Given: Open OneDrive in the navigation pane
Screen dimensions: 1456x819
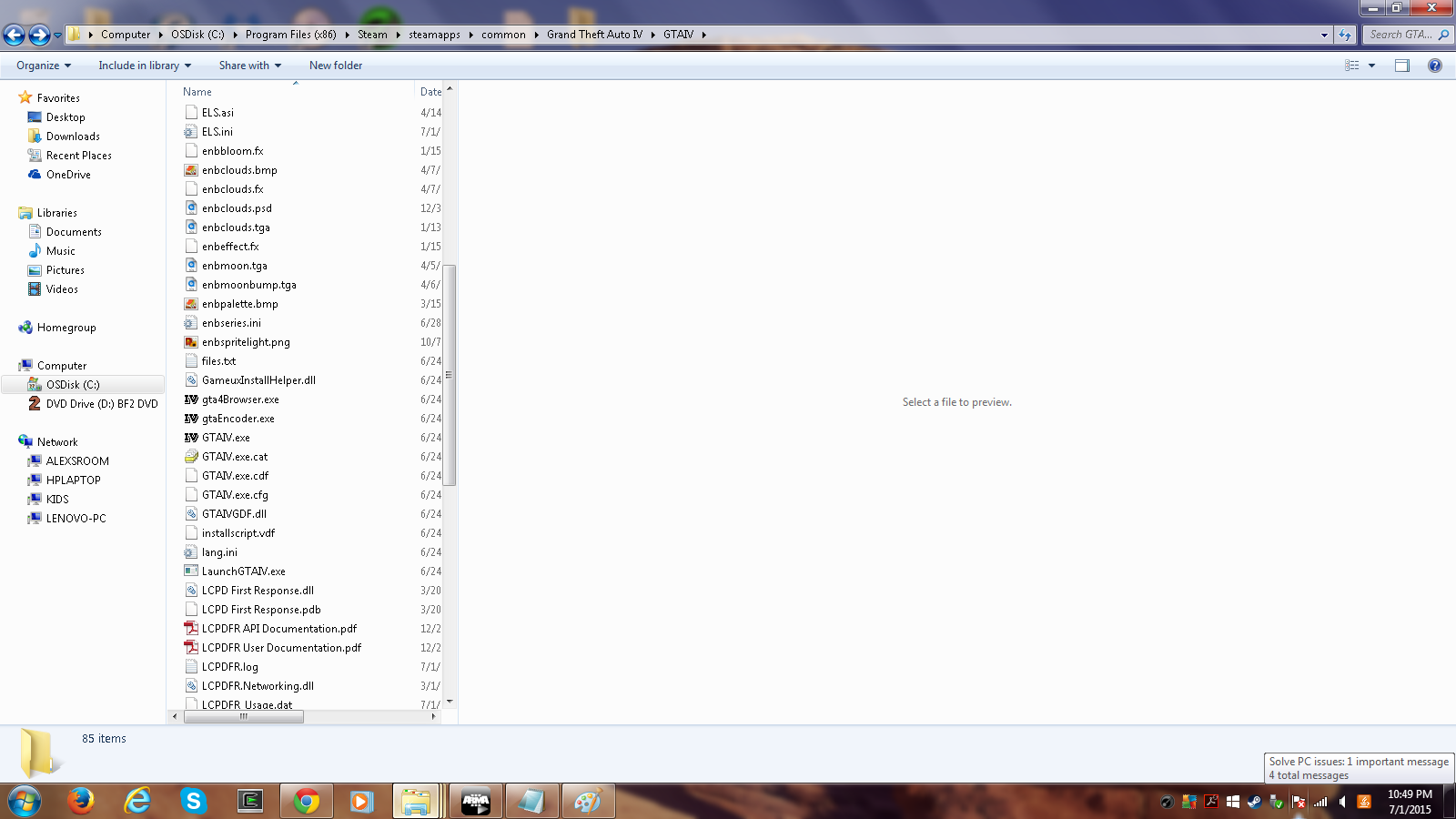Looking at the screenshot, I should (68, 175).
